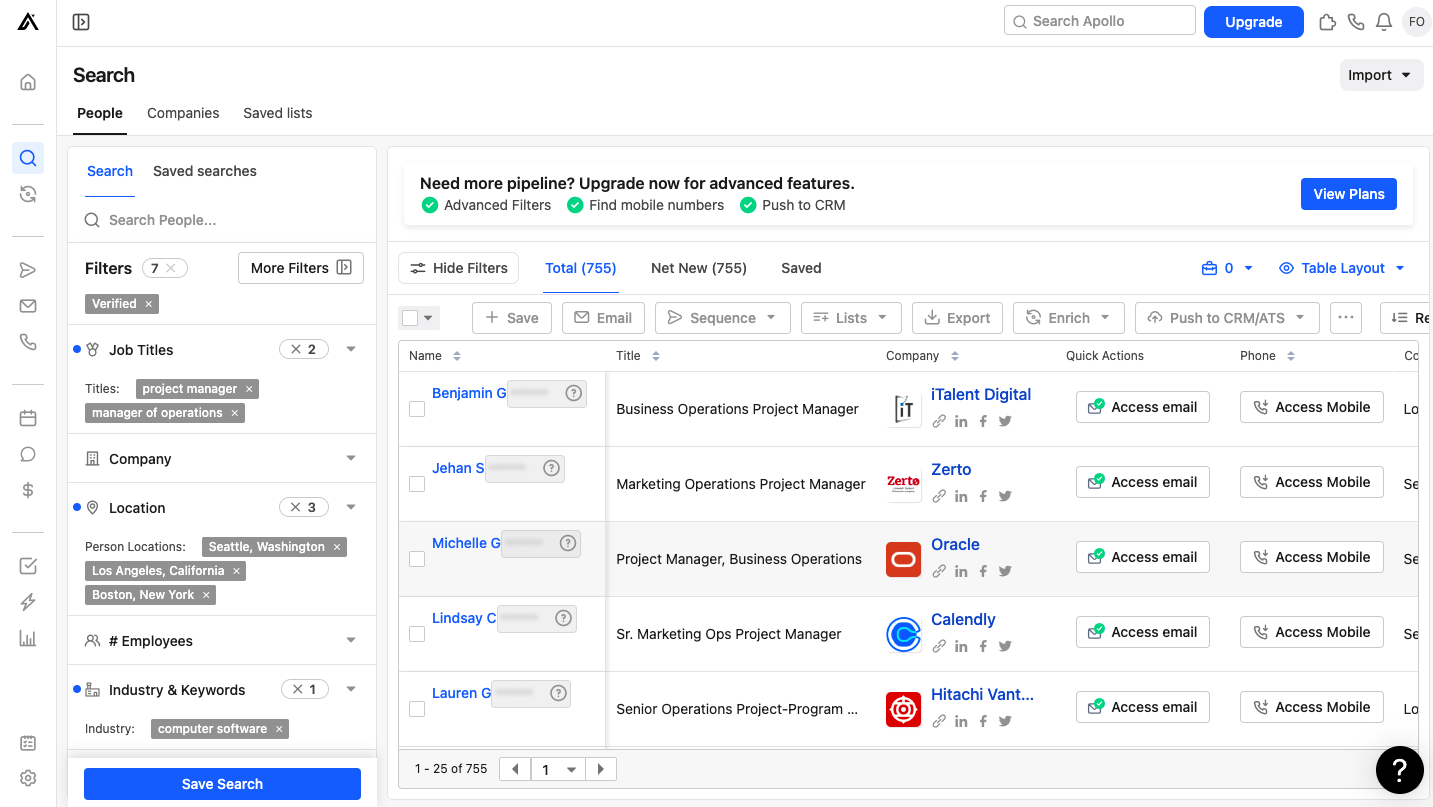The width and height of the screenshot is (1433, 807).
Task: Click the Emails envelope icon in sidebar
Action: coord(28,306)
